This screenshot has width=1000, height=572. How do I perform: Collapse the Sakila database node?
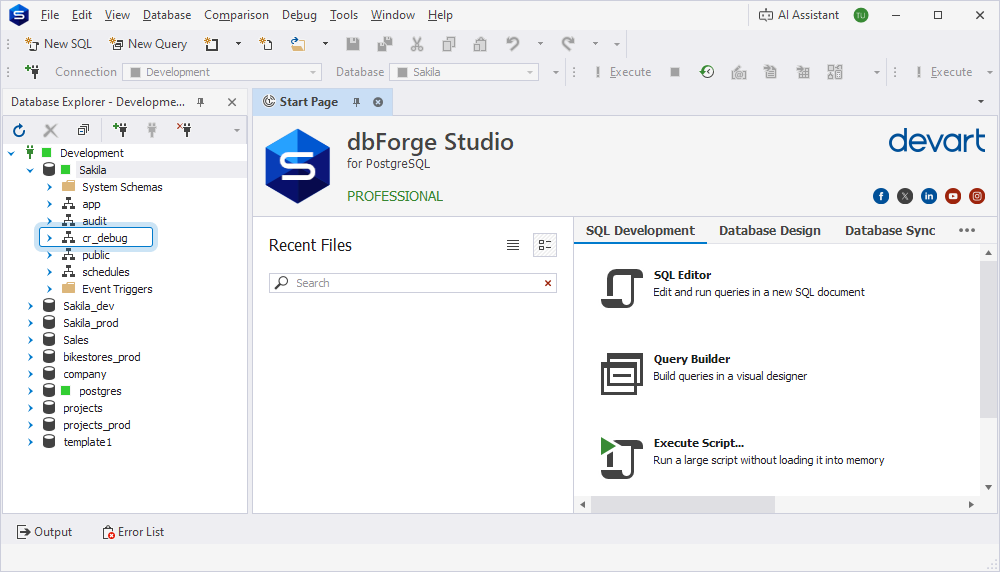(30, 170)
